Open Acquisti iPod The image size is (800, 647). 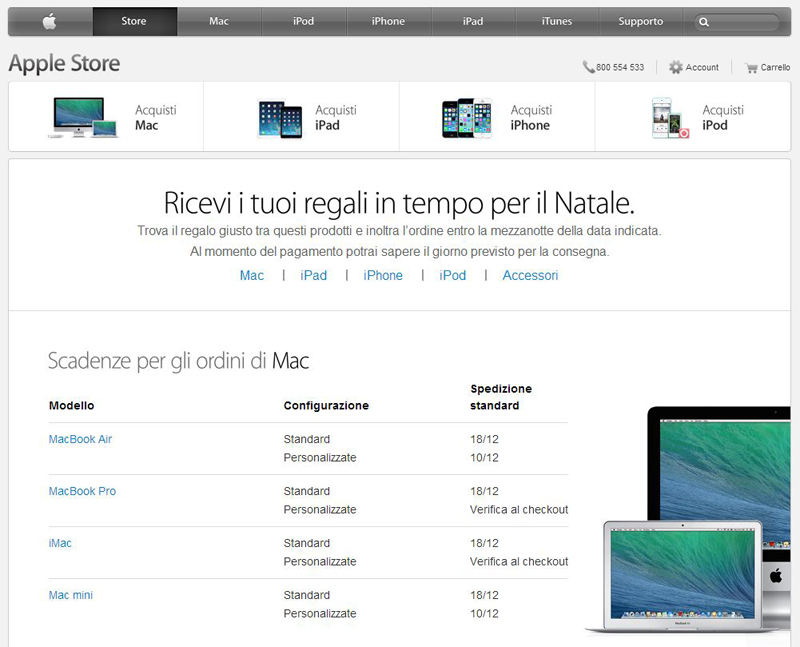tap(723, 117)
